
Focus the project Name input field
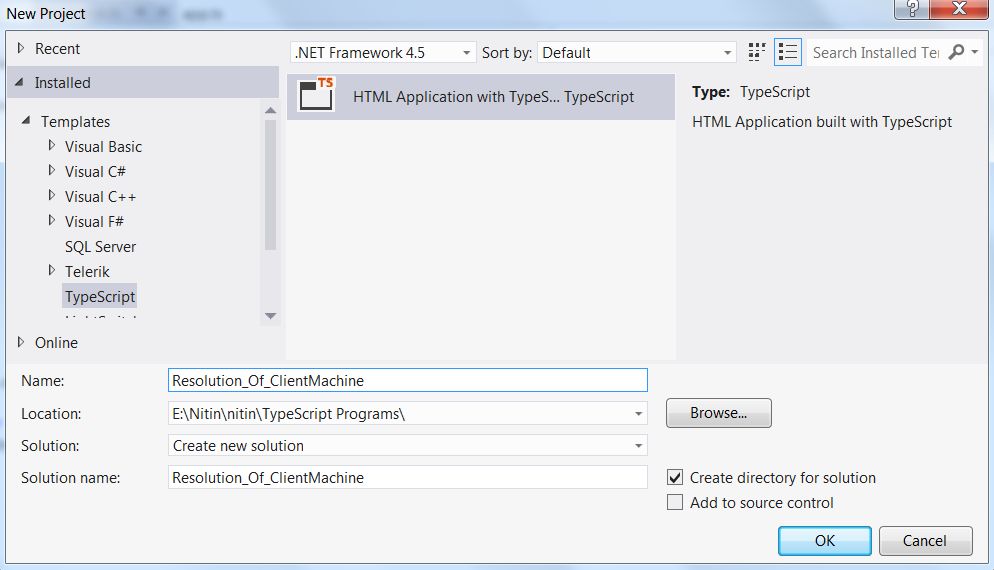click(408, 380)
